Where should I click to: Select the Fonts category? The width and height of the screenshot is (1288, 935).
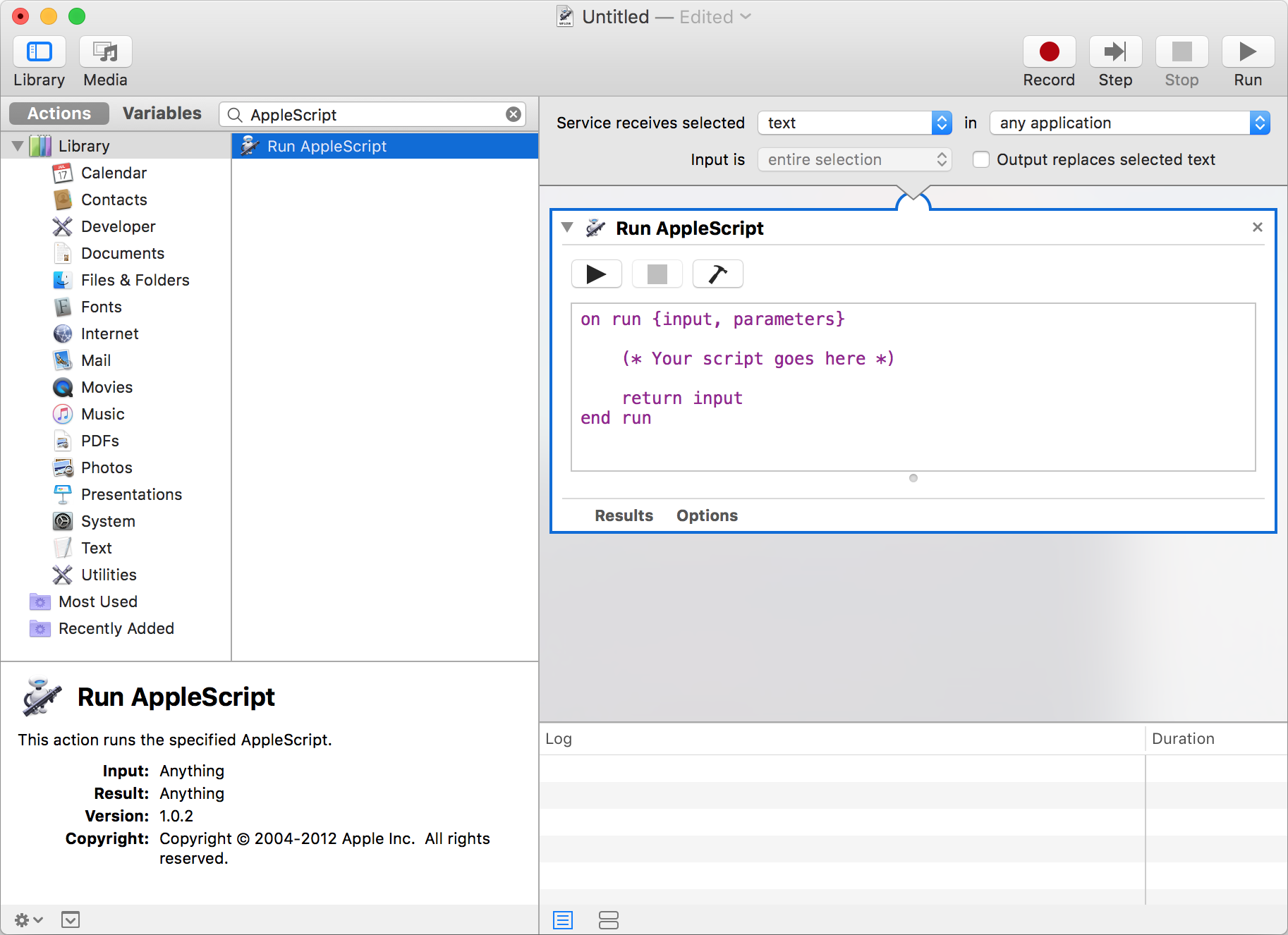tap(101, 307)
